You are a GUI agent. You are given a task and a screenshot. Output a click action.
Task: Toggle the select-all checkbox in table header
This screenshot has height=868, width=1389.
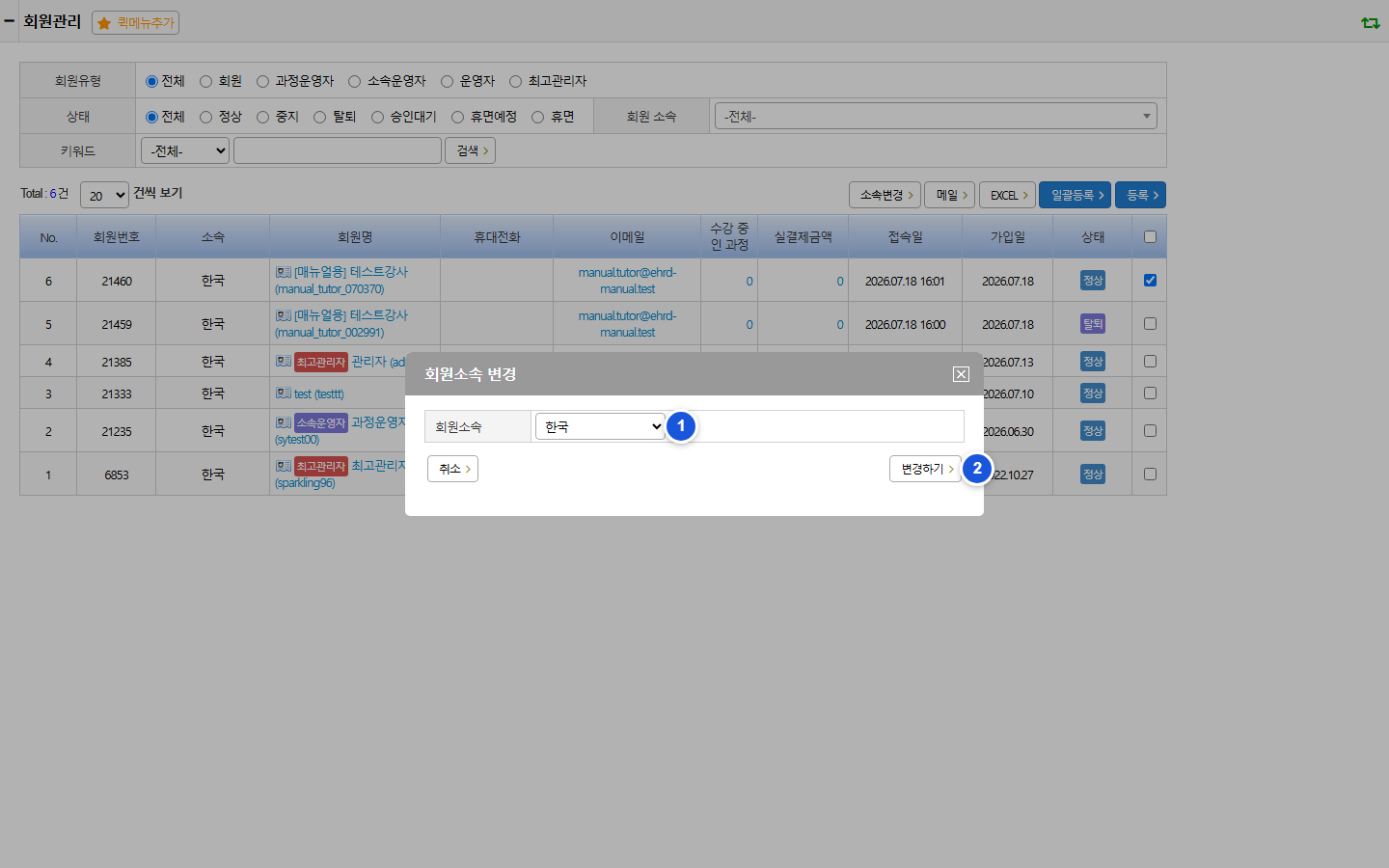tap(1150, 237)
